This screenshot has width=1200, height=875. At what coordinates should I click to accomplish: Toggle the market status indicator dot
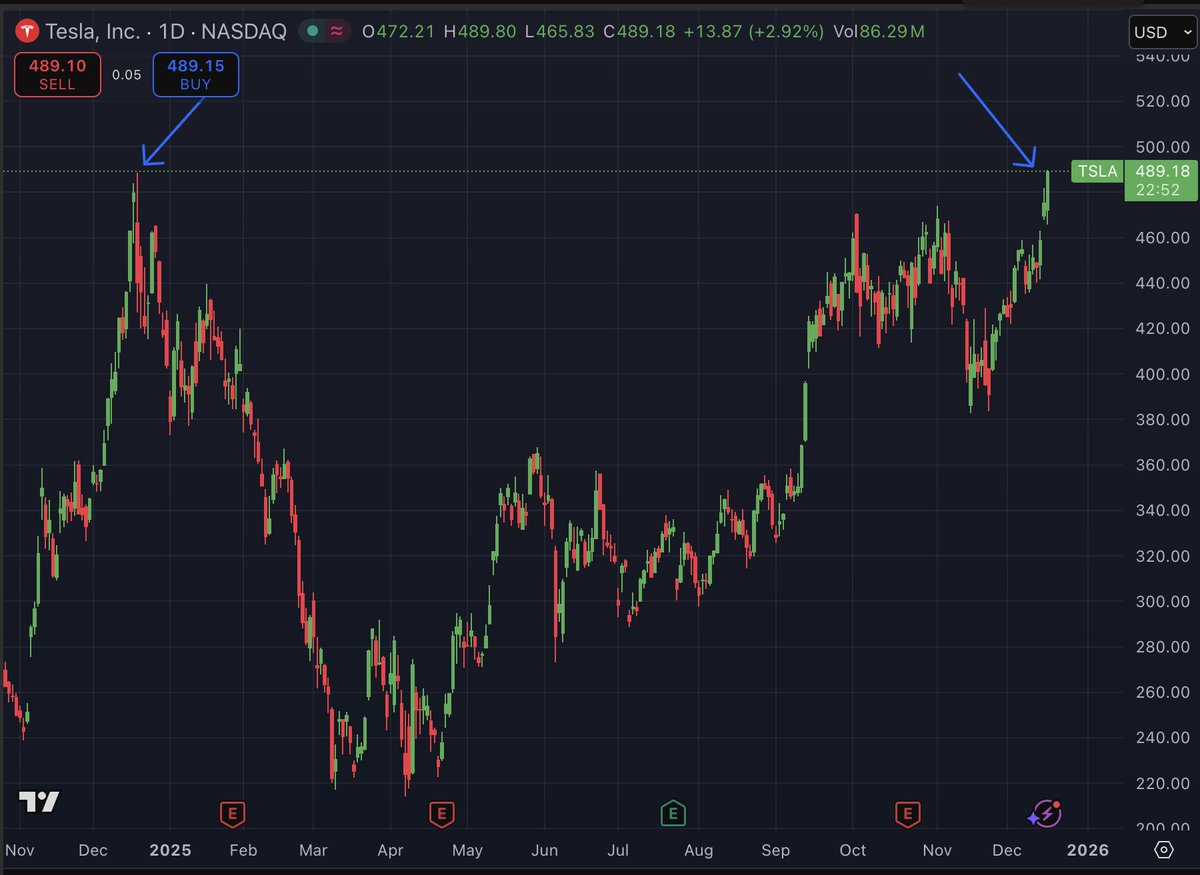313,31
